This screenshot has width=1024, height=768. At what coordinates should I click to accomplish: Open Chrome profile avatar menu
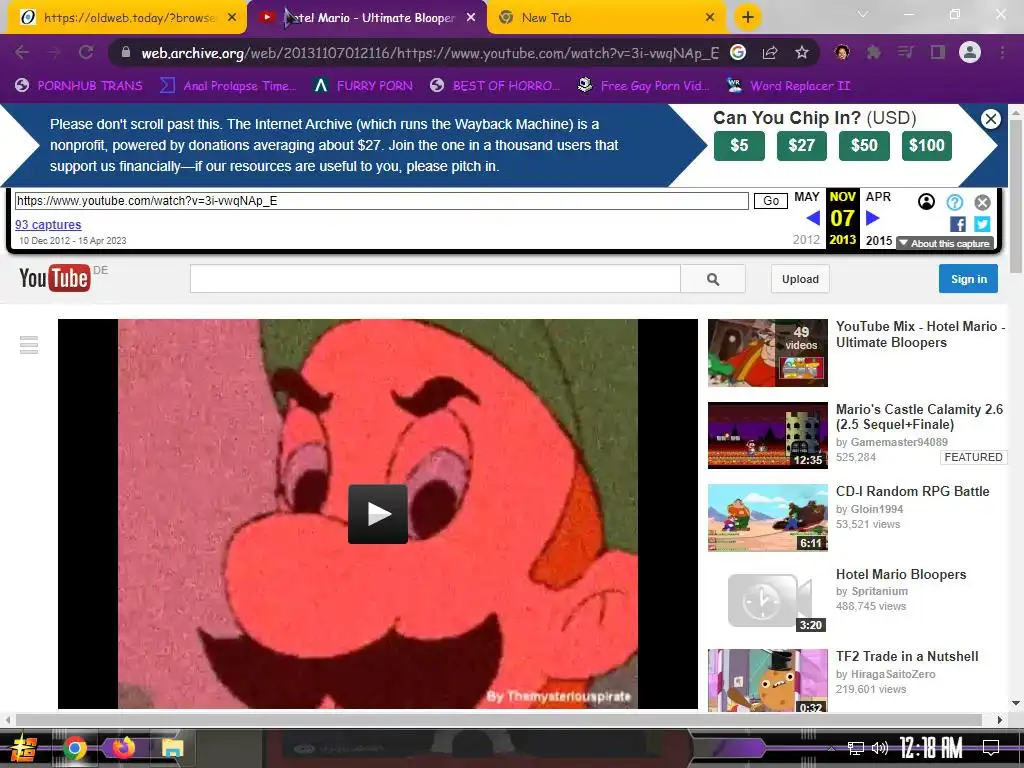(x=970, y=52)
